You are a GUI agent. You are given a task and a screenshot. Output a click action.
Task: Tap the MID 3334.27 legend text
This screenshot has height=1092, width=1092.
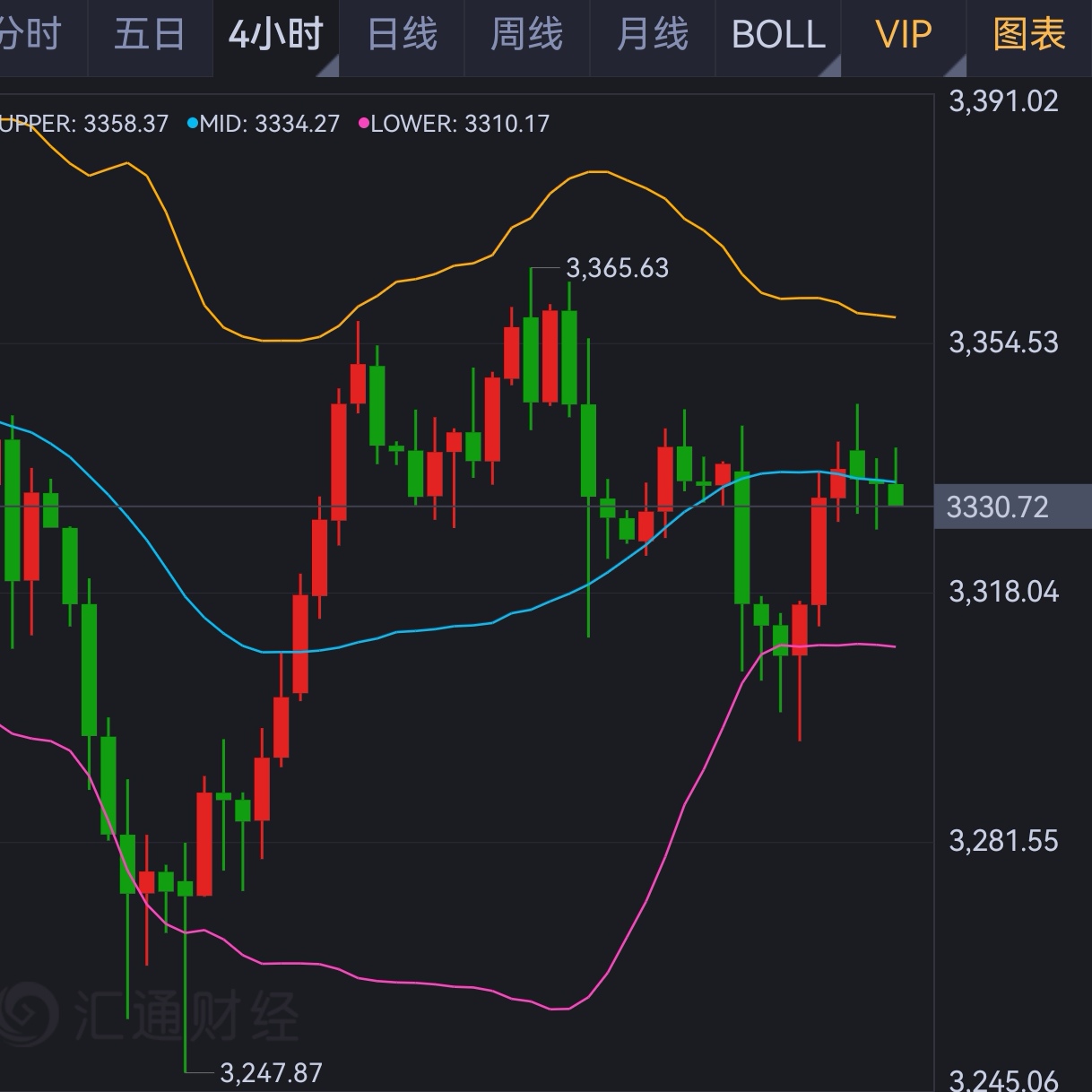pyautogui.click(x=270, y=124)
